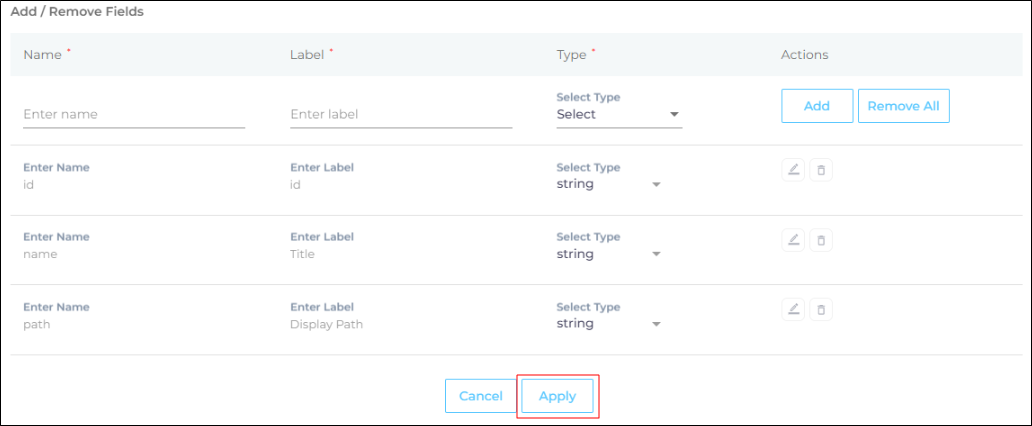Click the path value under Enter Name
This screenshot has width=1032, height=426.
click(x=36, y=324)
